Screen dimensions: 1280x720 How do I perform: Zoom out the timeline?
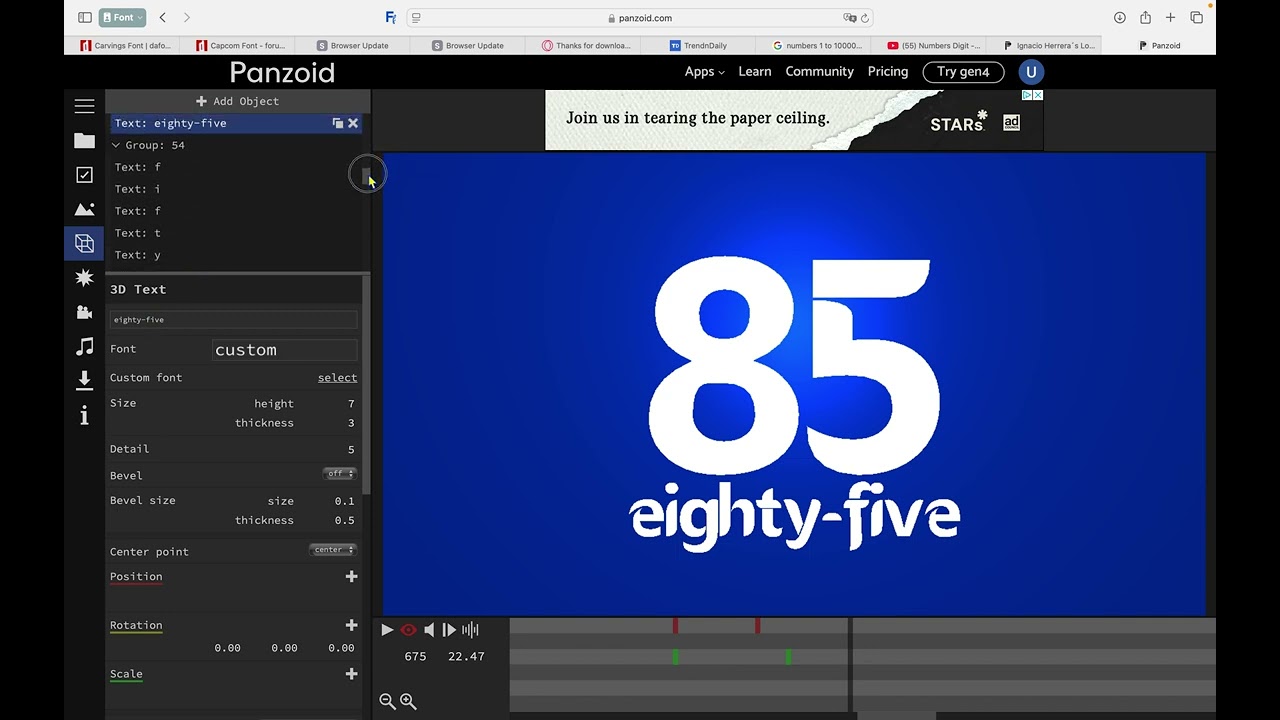coord(387,702)
